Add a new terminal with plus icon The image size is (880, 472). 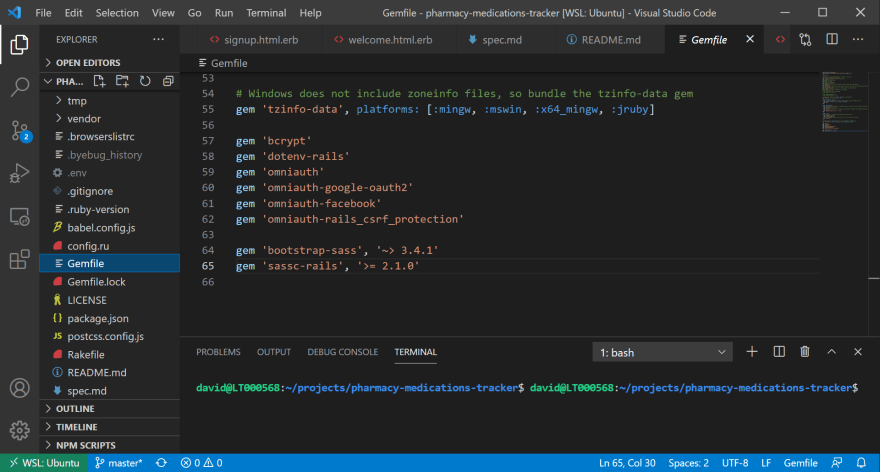click(752, 352)
